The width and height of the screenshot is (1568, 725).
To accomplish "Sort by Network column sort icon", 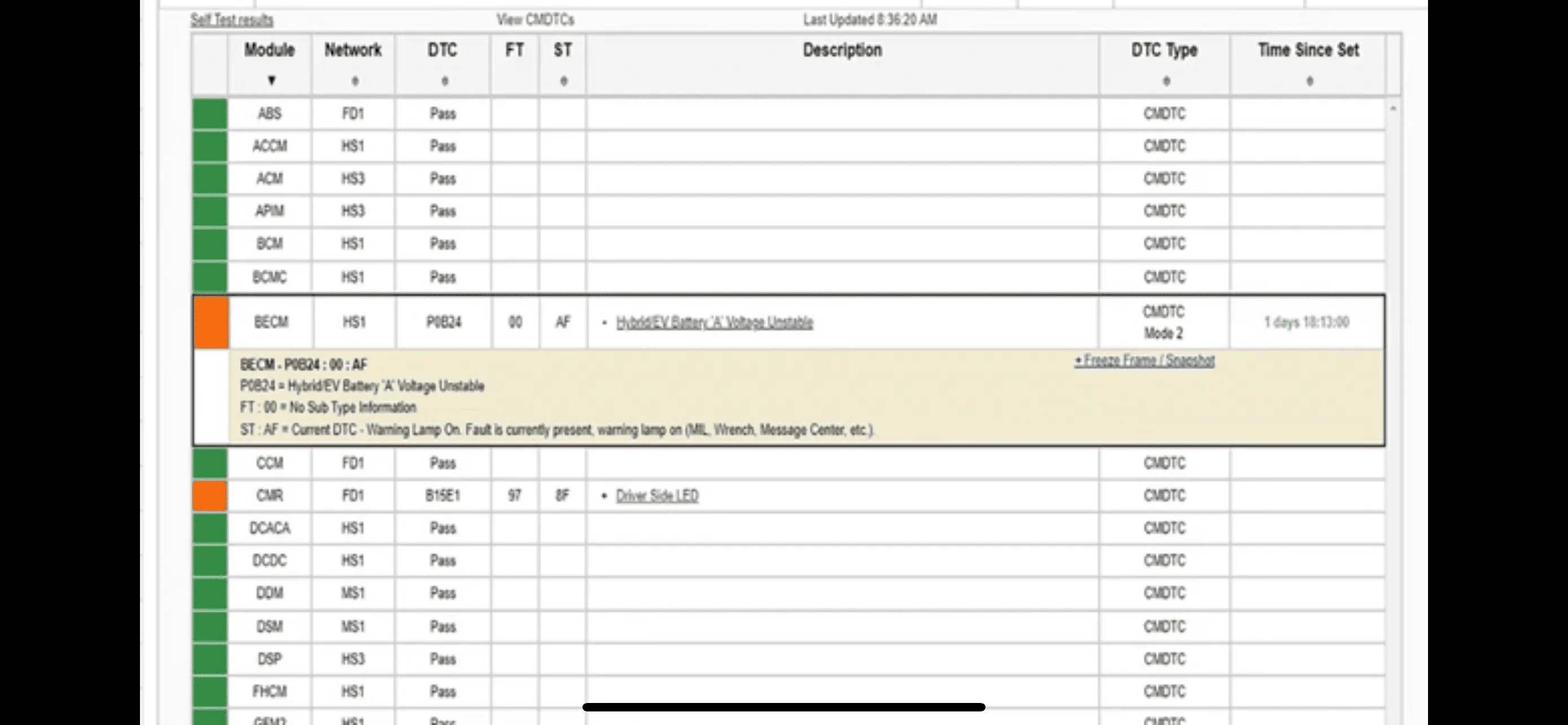I will point(355,81).
